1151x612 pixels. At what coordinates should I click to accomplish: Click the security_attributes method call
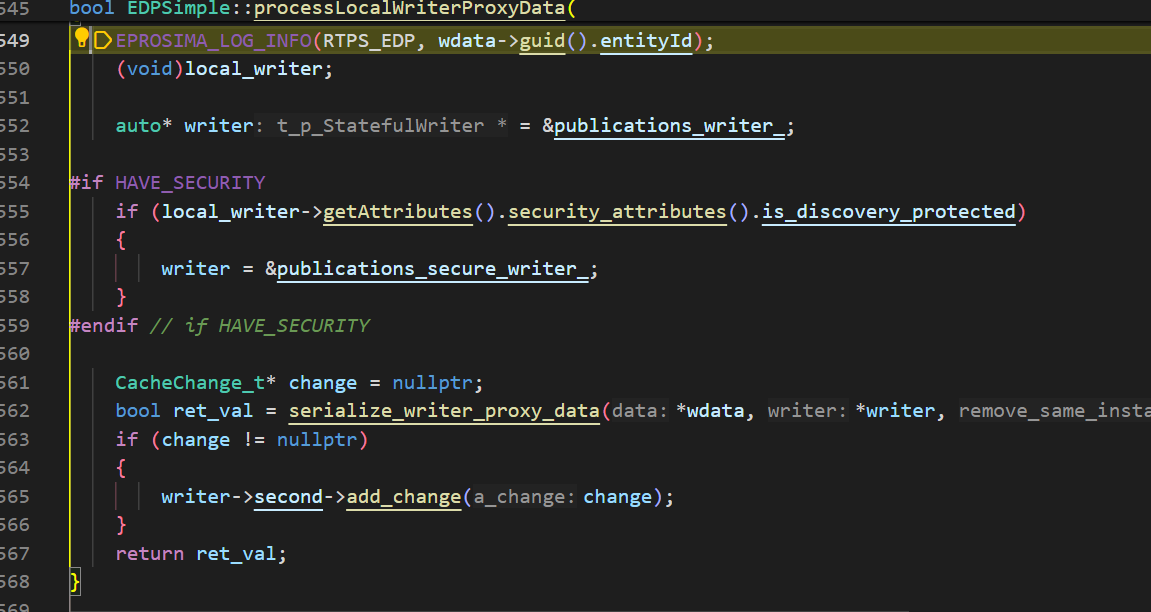(617, 211)
